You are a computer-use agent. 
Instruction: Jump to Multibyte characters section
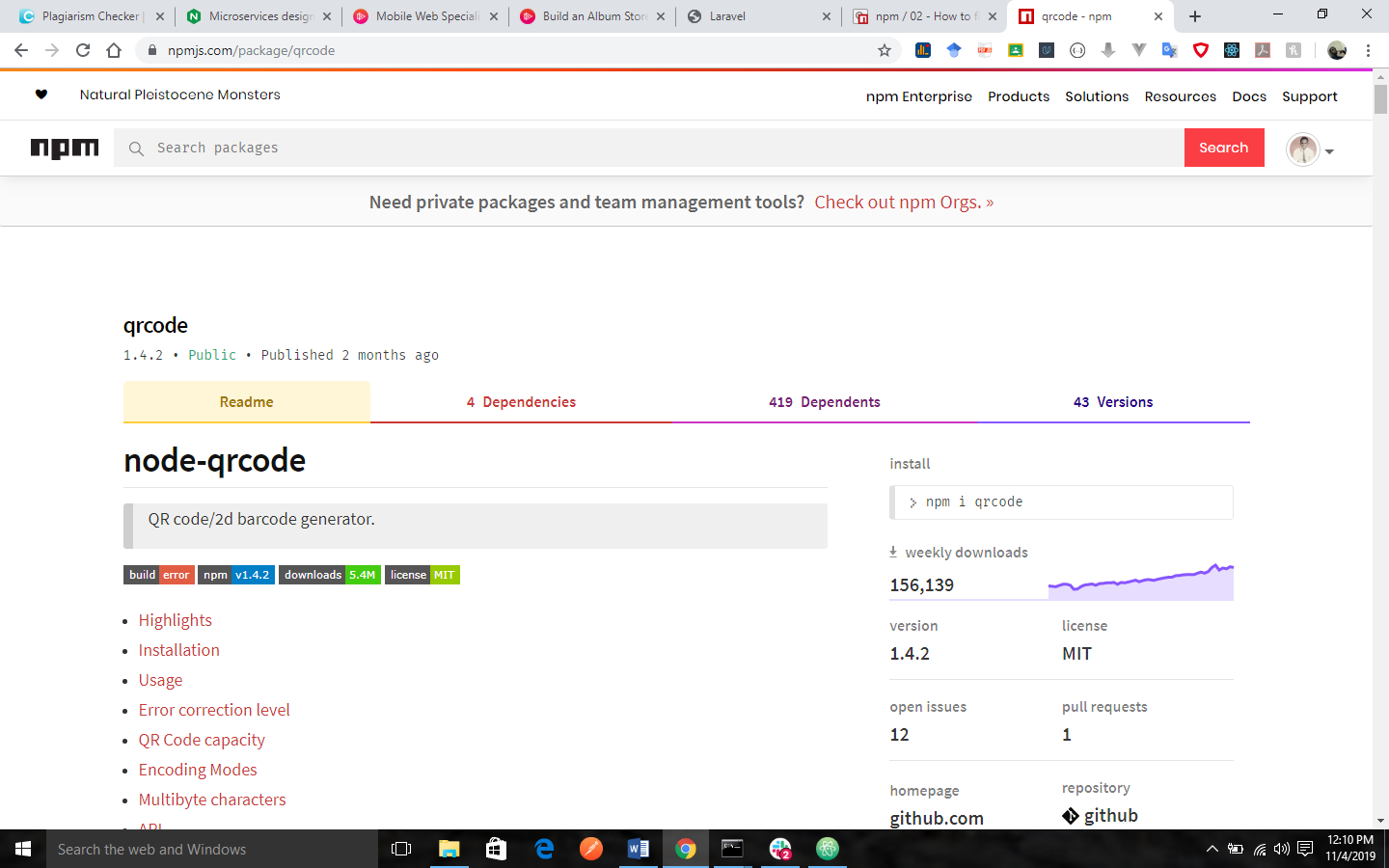[212, 800]
